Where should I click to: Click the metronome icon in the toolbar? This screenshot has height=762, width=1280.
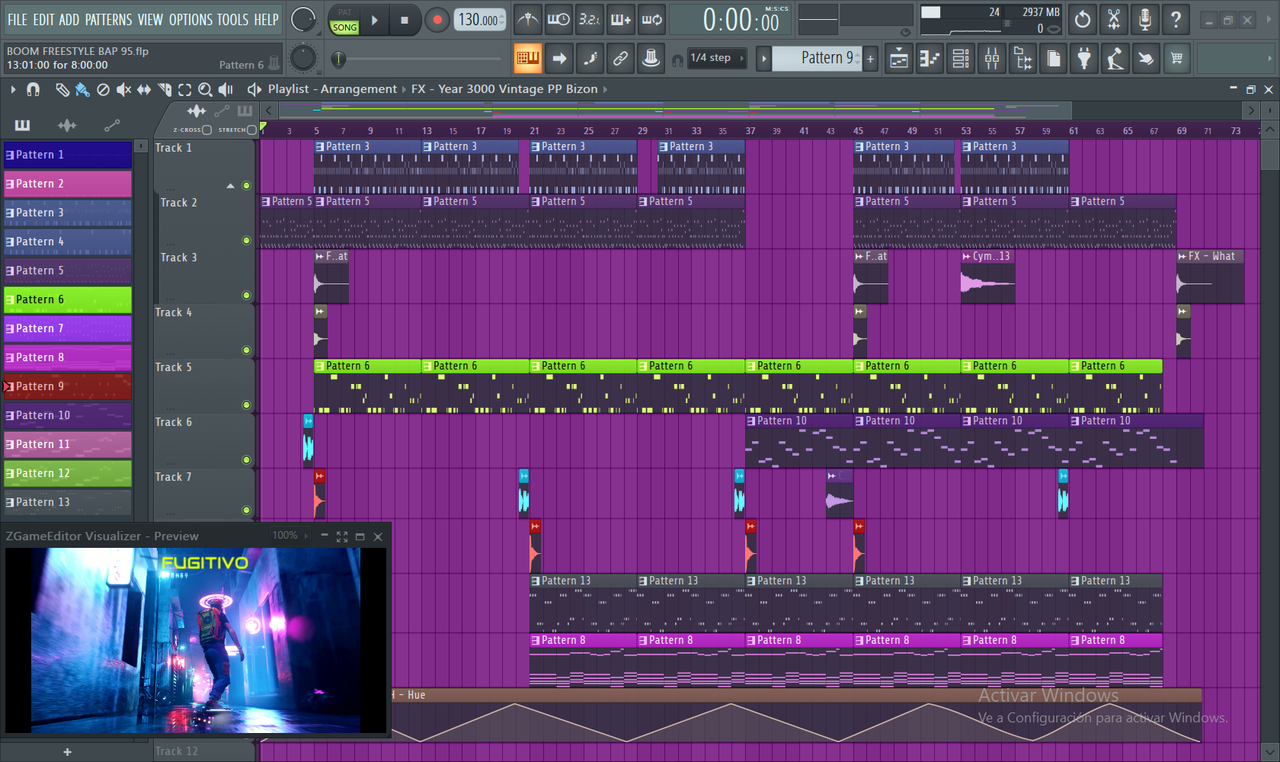(527, 19)
